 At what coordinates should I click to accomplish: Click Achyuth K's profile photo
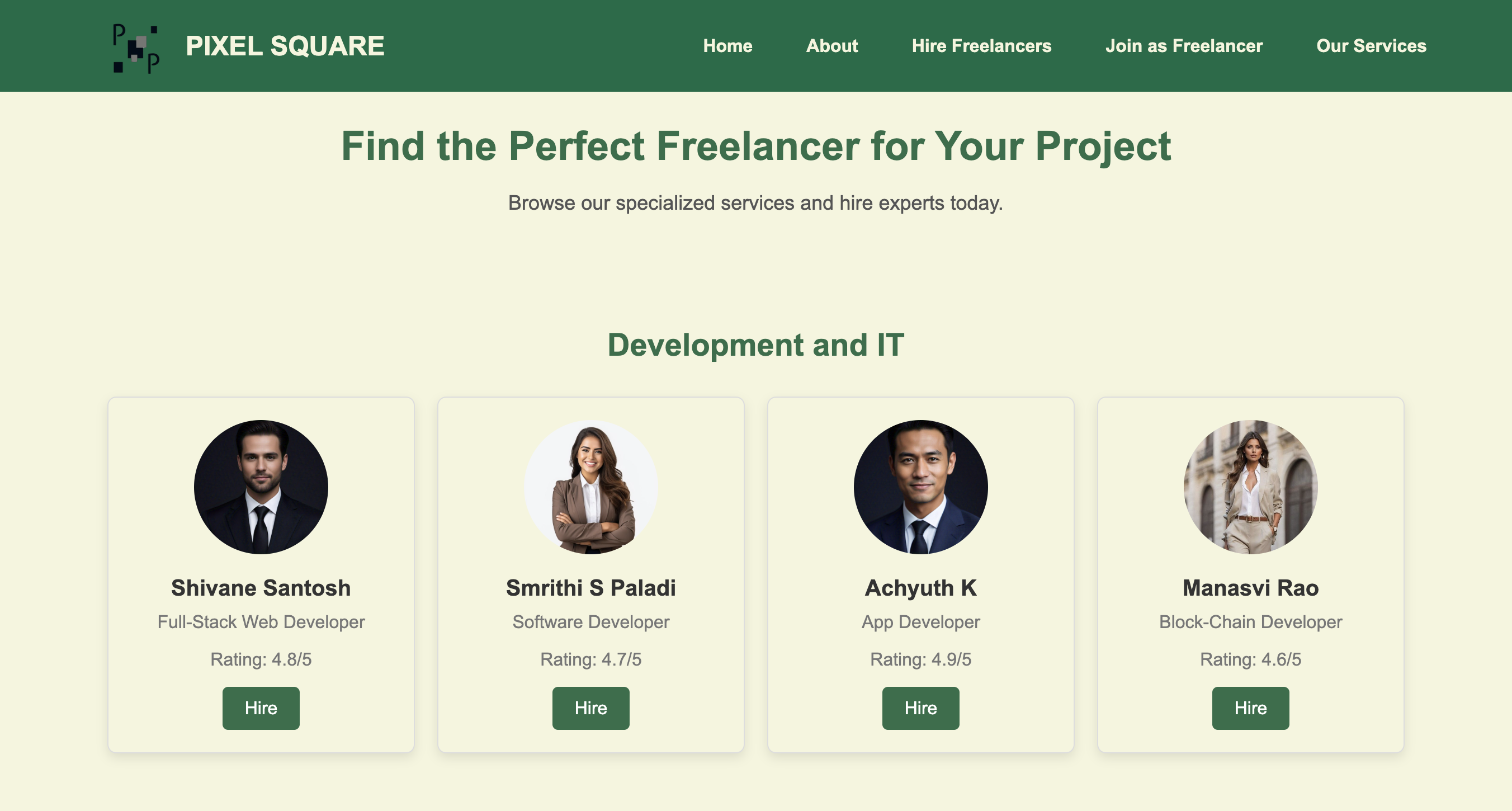920,486
